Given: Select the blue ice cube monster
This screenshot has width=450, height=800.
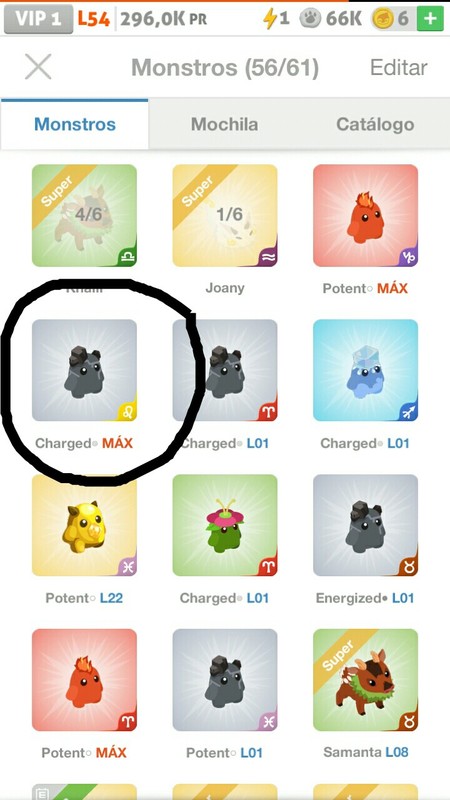Looking at the screenshot, I should tap(366, 370).
